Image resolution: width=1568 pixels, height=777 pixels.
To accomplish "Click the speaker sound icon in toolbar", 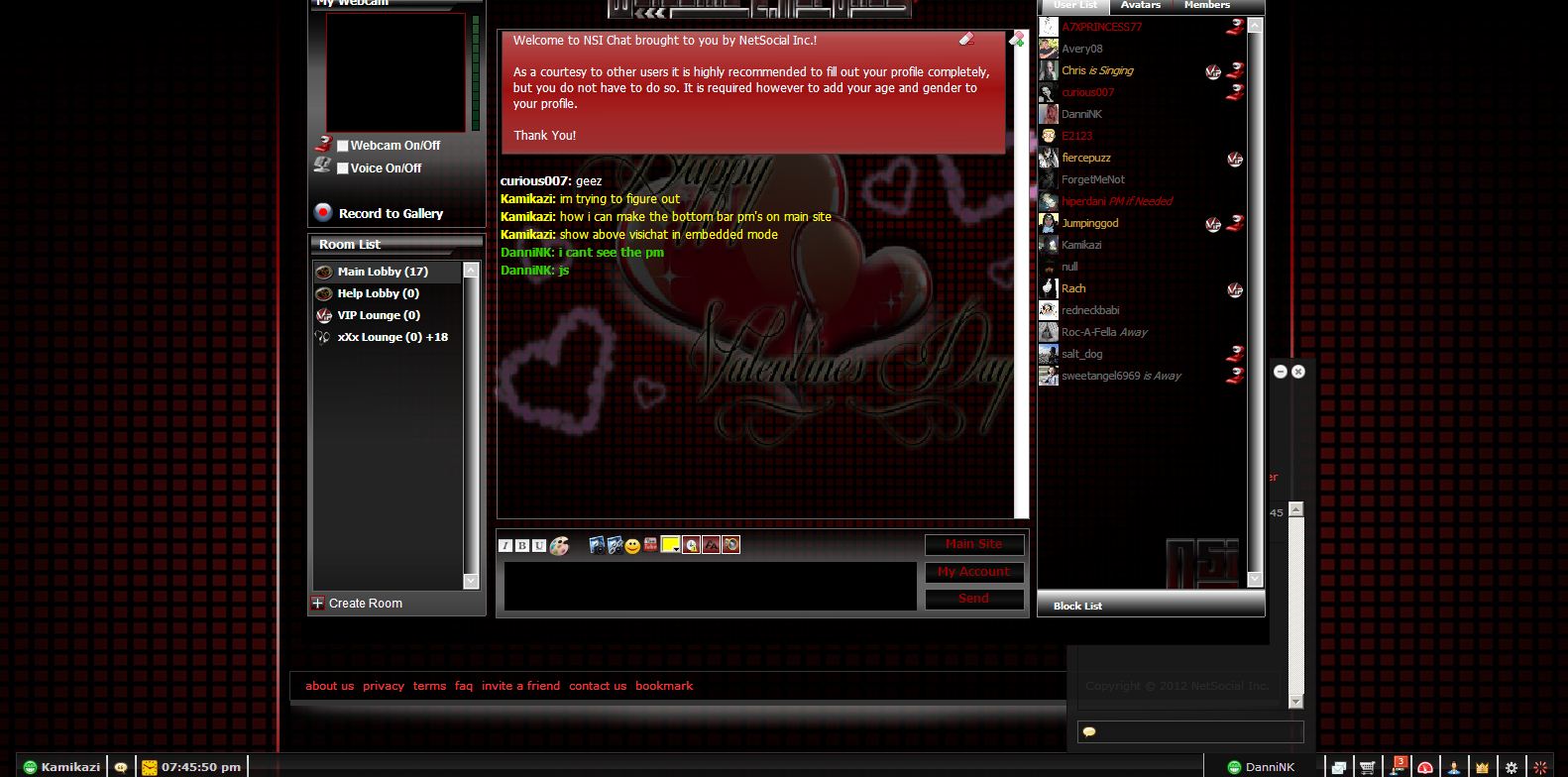I will tap(730, 544).
